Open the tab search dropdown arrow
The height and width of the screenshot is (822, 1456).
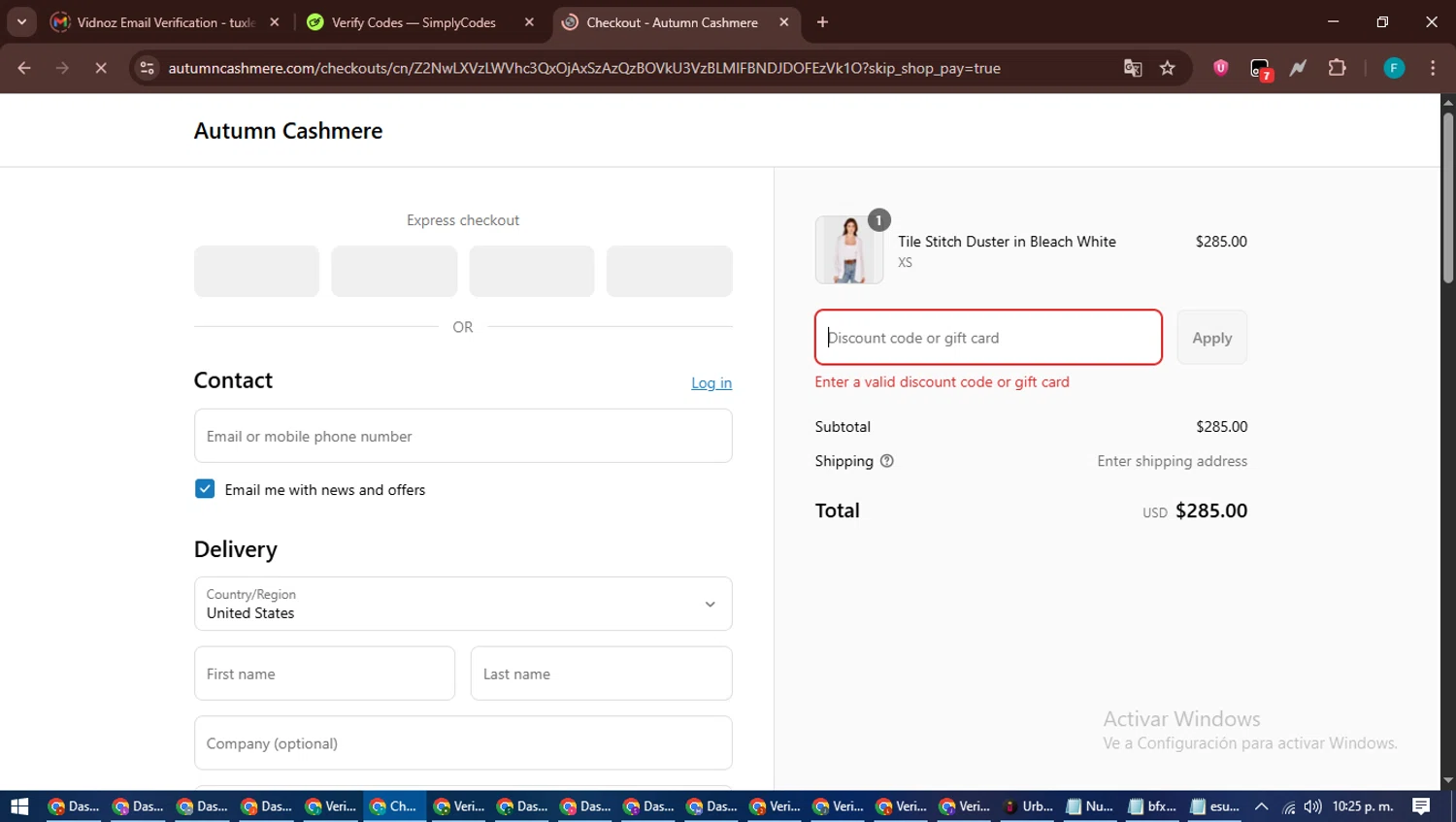point(21,21)
